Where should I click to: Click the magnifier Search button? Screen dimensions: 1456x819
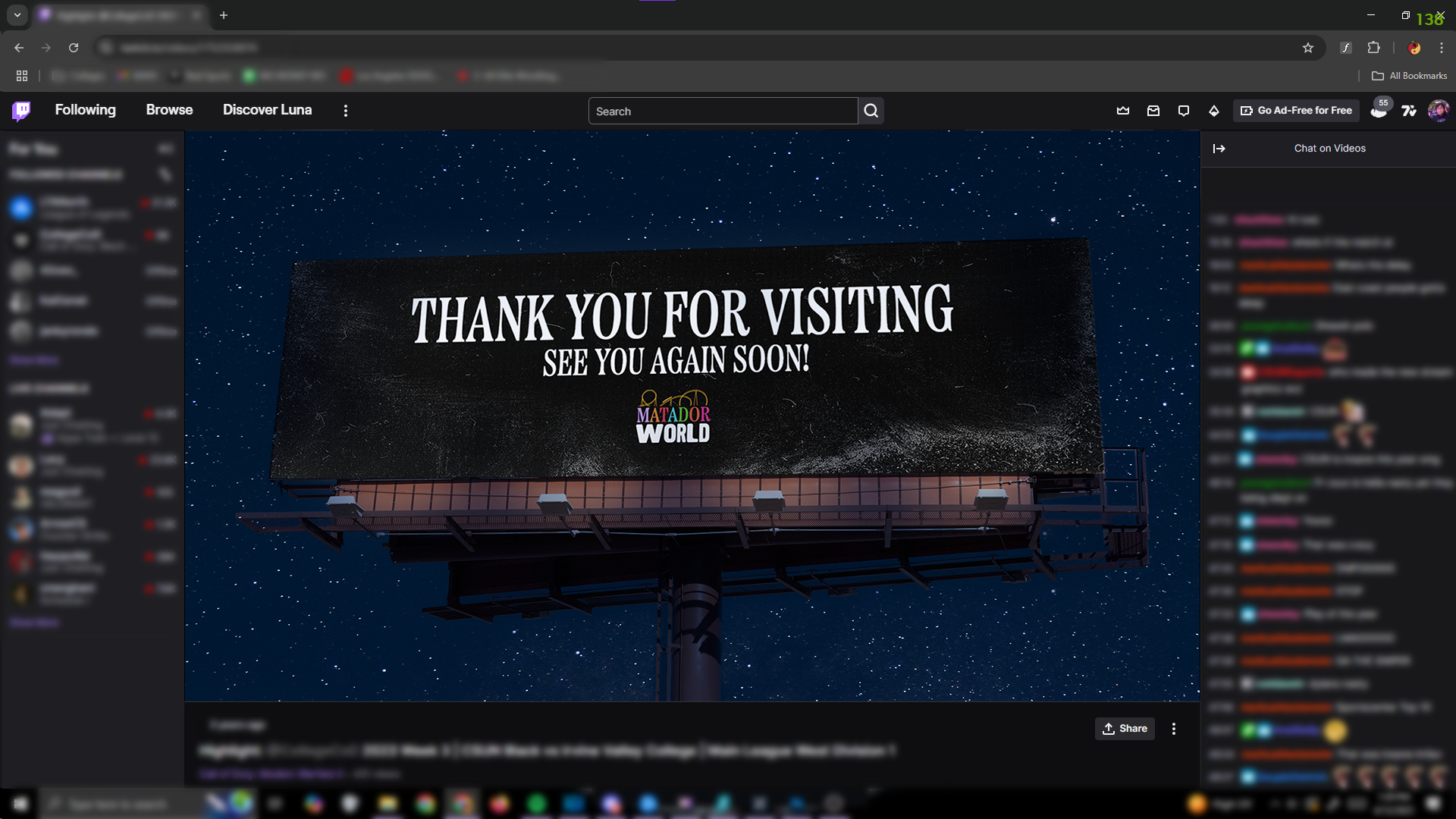coord(871,111)
